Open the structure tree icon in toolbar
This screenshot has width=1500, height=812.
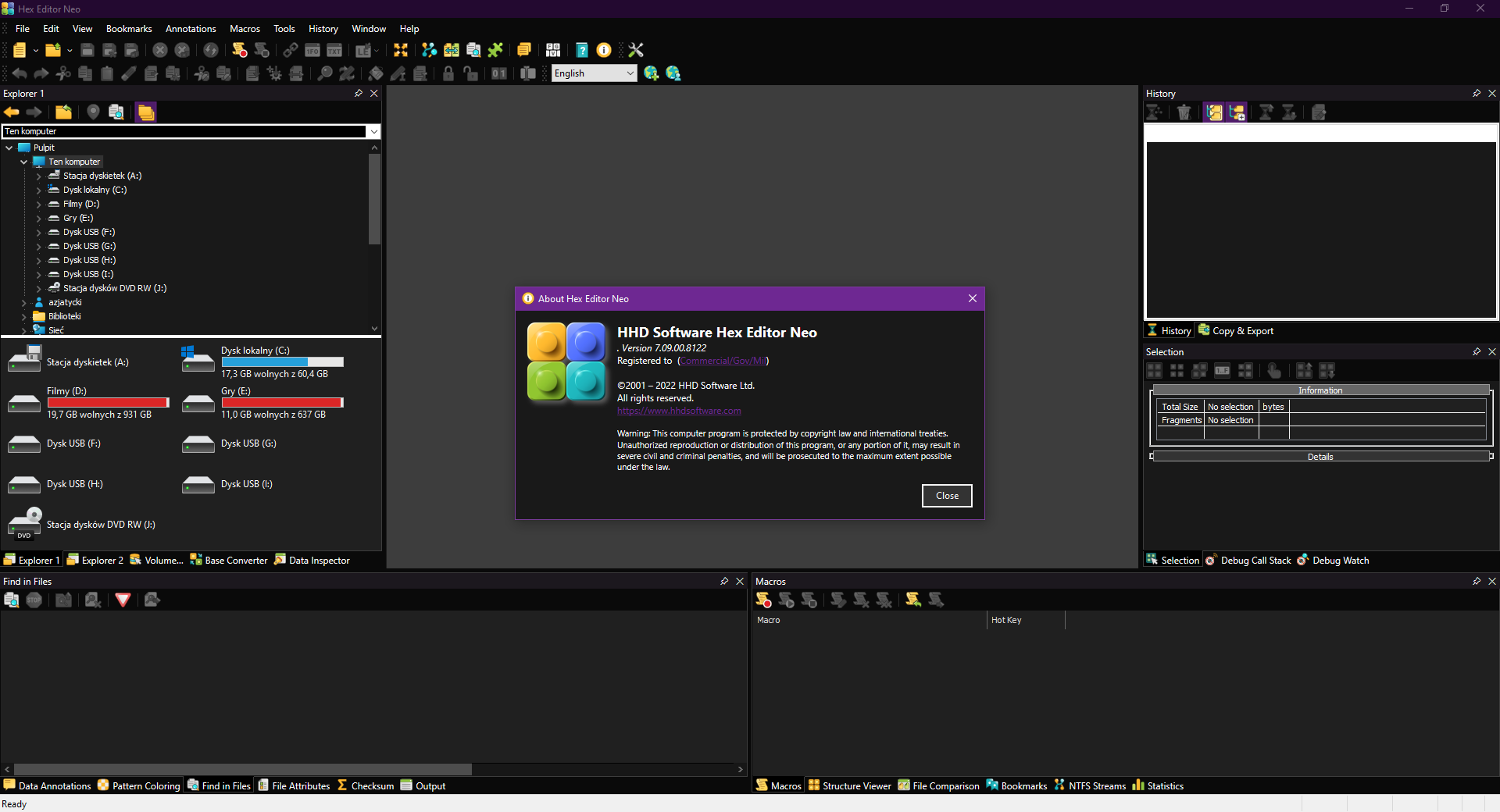[429, 50]
